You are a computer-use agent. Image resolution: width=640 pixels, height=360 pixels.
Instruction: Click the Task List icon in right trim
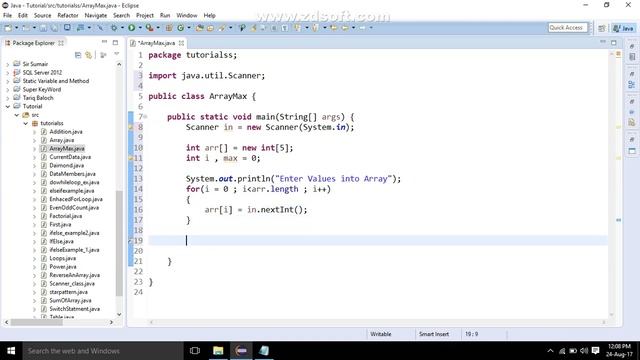632,57
